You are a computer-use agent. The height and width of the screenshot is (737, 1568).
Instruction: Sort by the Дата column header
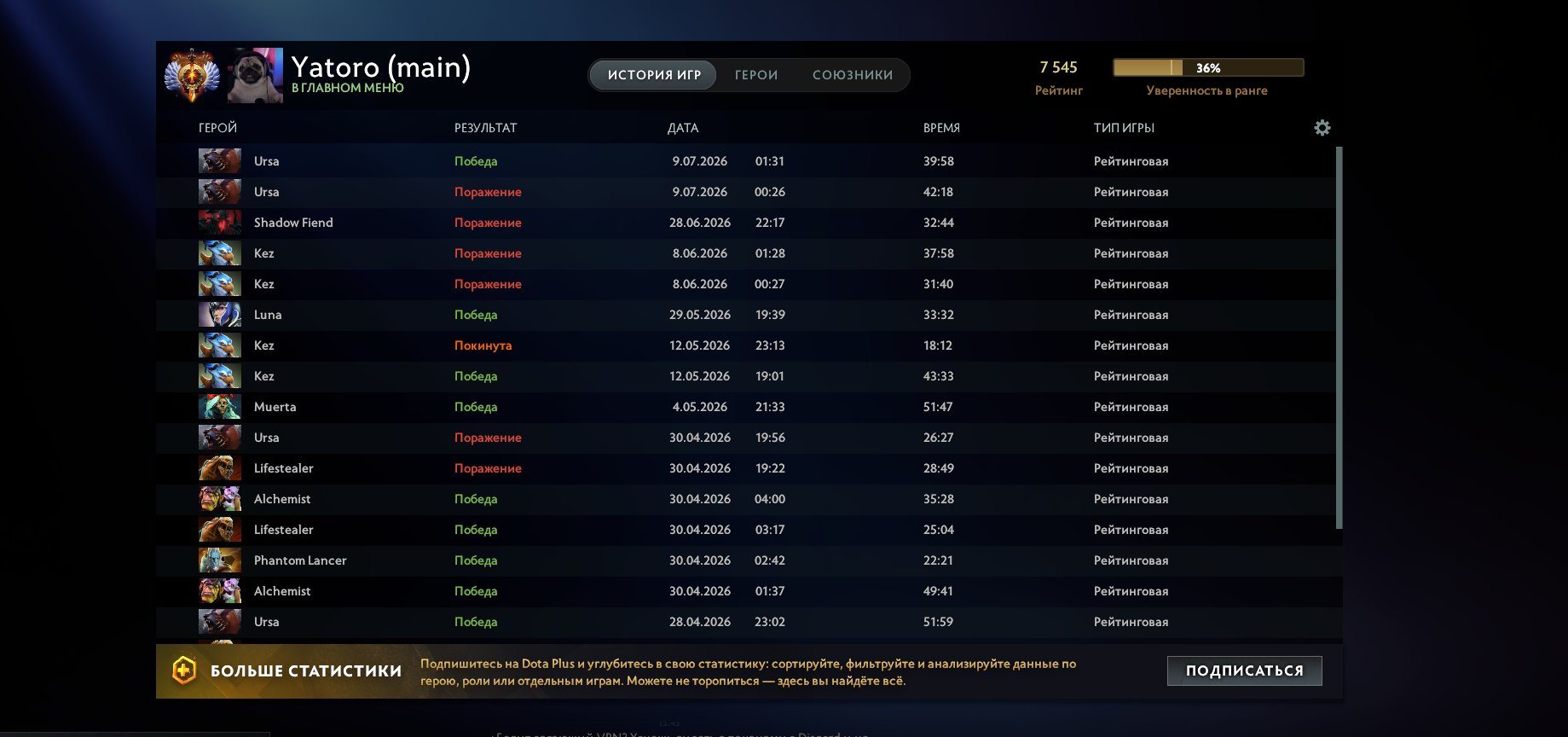(683, 128)
